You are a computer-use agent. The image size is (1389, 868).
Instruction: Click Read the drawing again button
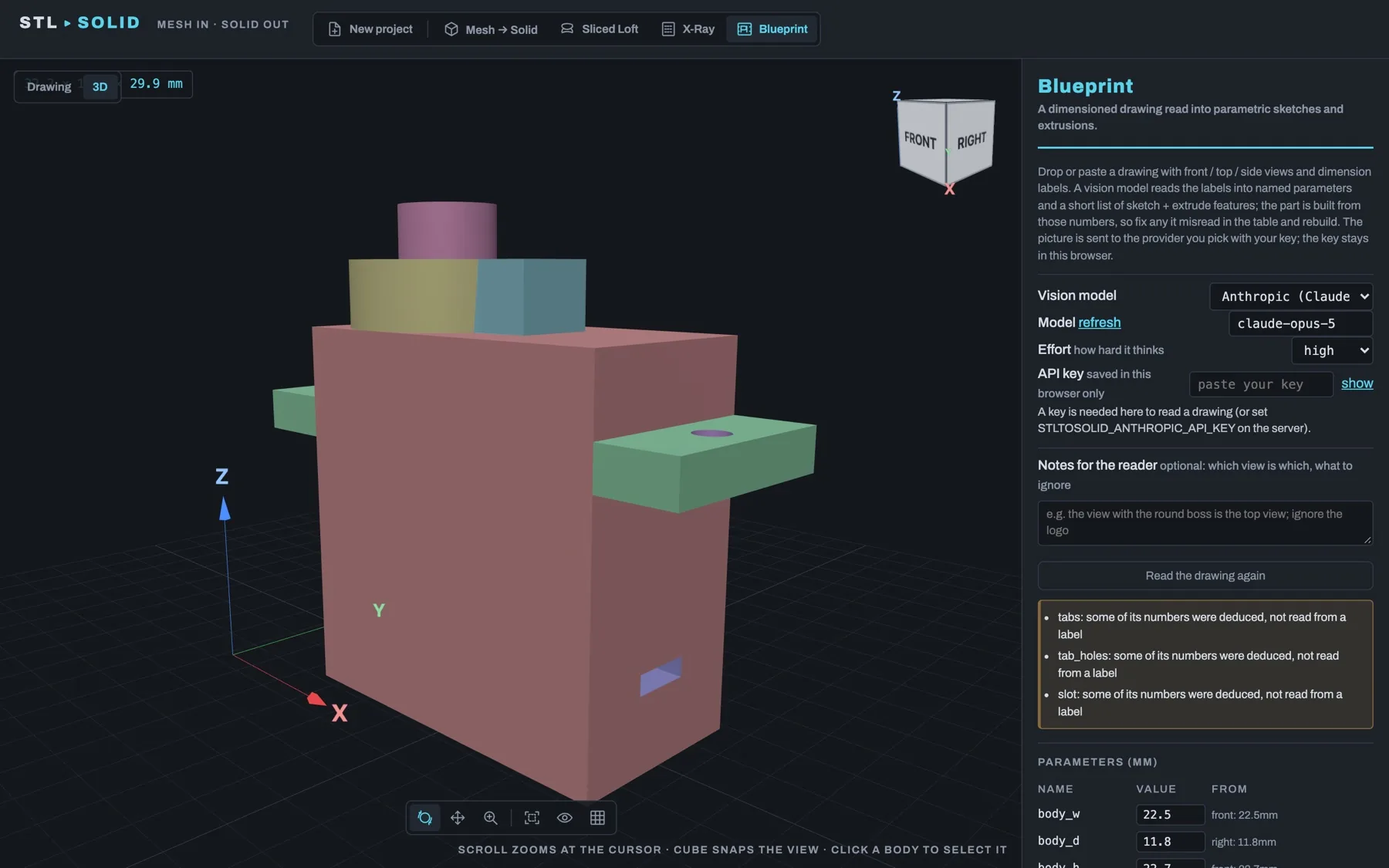(1205, 576)
